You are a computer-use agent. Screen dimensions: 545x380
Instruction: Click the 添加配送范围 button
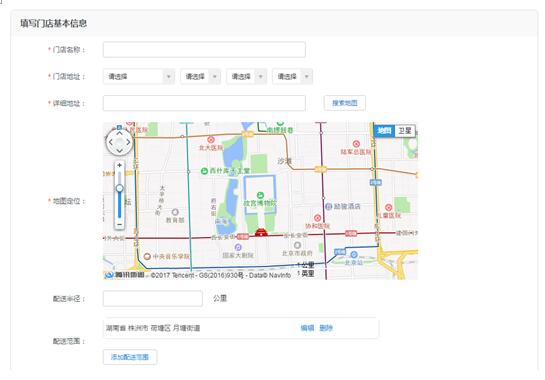(x=130, y=357)
